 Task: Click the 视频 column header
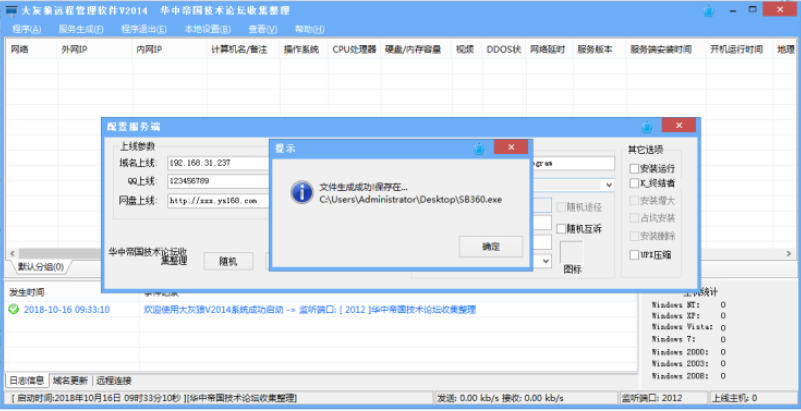467,50
